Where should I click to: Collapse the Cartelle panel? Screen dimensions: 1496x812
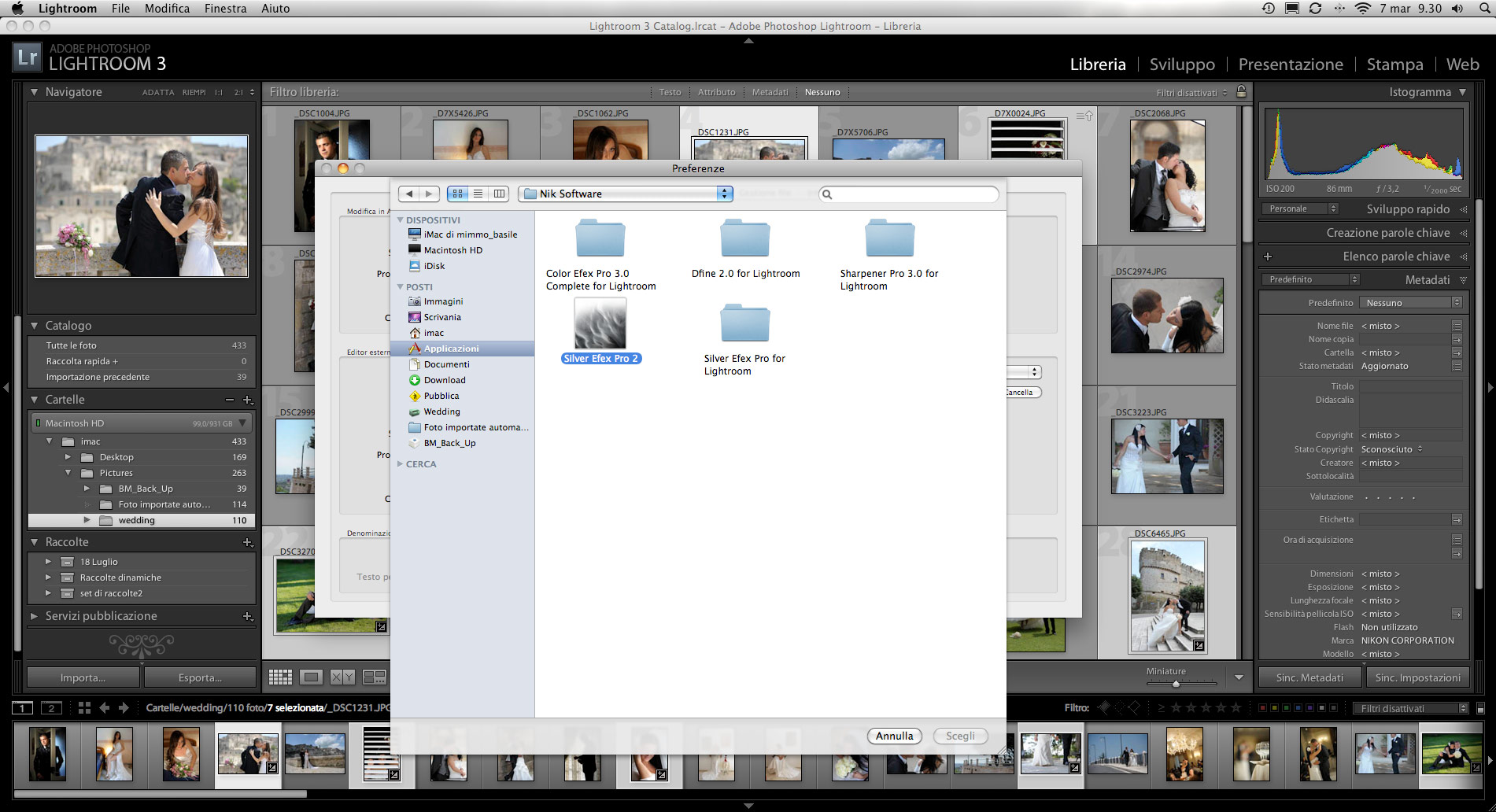pos(34,400)
